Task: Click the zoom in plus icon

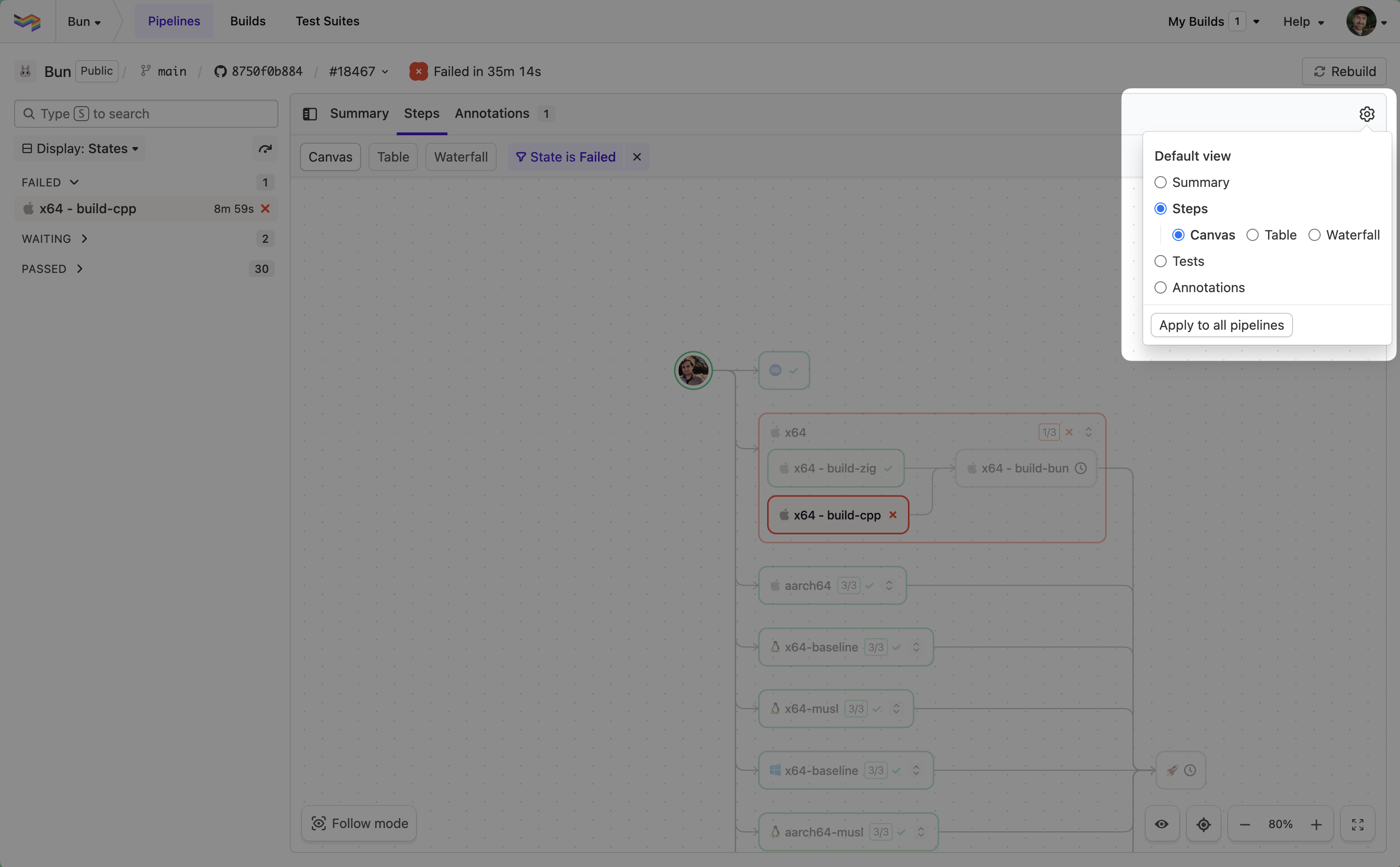Action: pos(1316,824)
